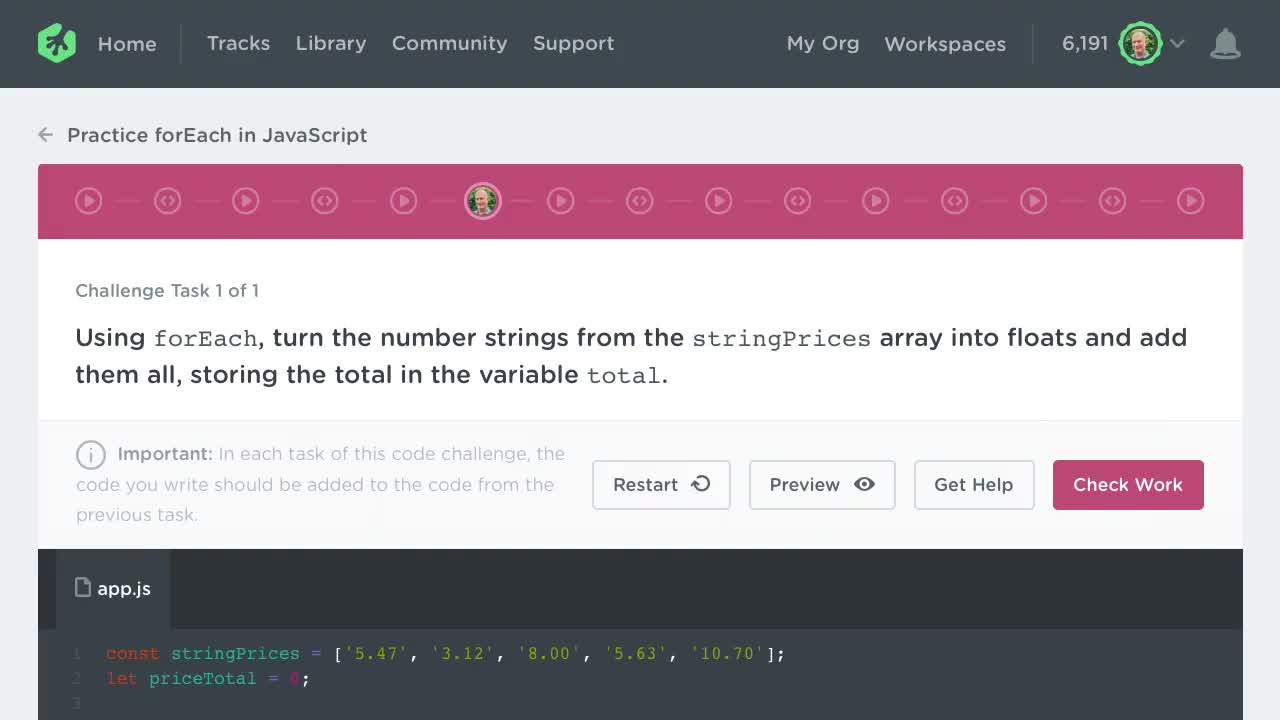Viewport: 1280px width, 720px height.
Task: Click the Get Help button
Action: [973, 484]
